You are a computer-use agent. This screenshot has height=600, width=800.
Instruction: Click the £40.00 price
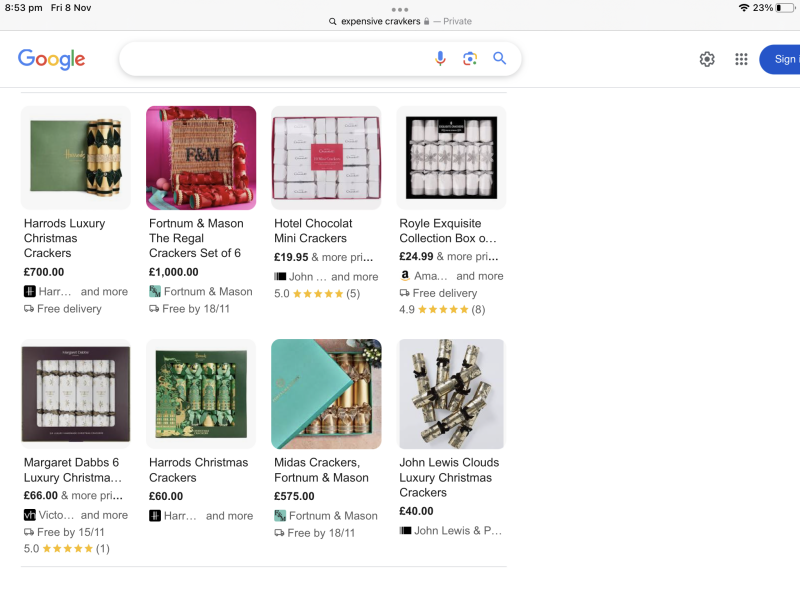tap(416, 511)
